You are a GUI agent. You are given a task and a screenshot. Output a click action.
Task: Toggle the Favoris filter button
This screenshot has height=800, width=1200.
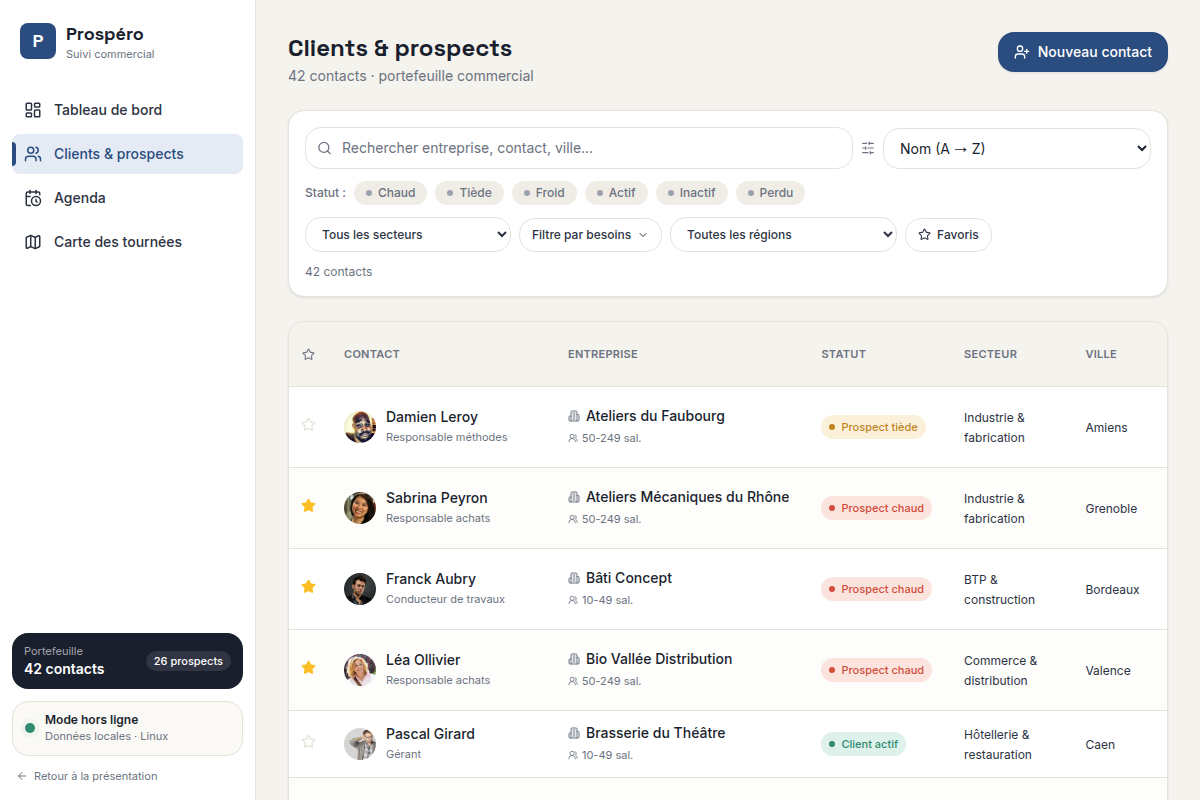(x=948, y=235)
